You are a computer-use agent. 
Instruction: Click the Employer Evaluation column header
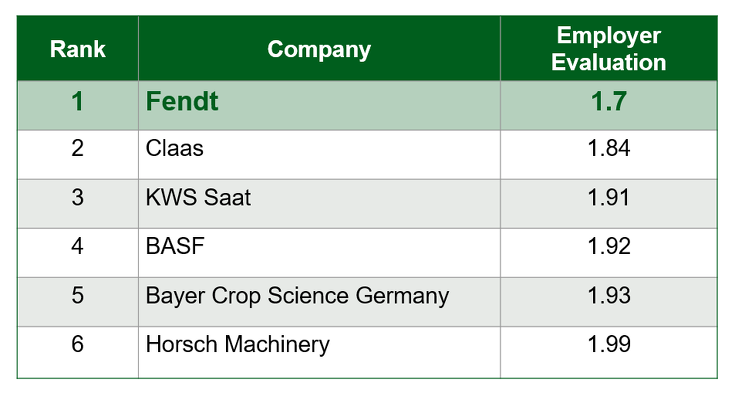click(608, 48)
